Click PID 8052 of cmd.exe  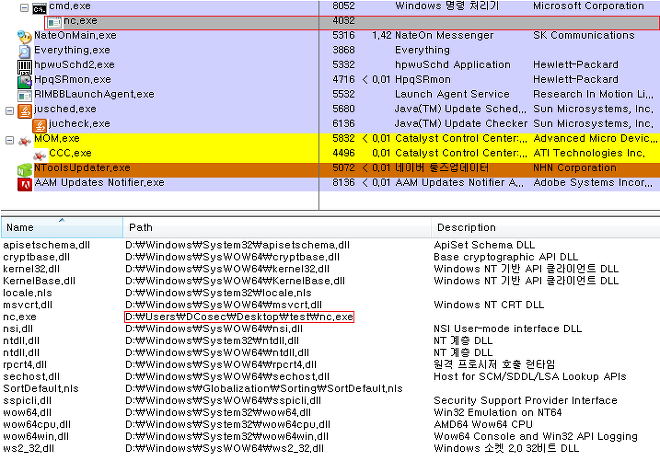coord(343,6)
